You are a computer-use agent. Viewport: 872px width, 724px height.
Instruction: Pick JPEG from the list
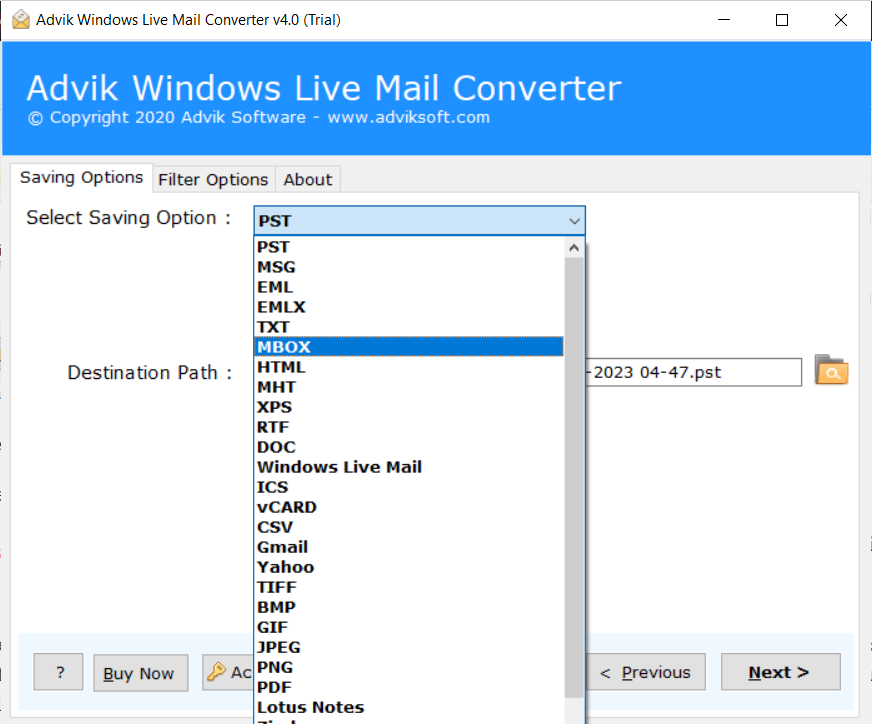(409, 647)
